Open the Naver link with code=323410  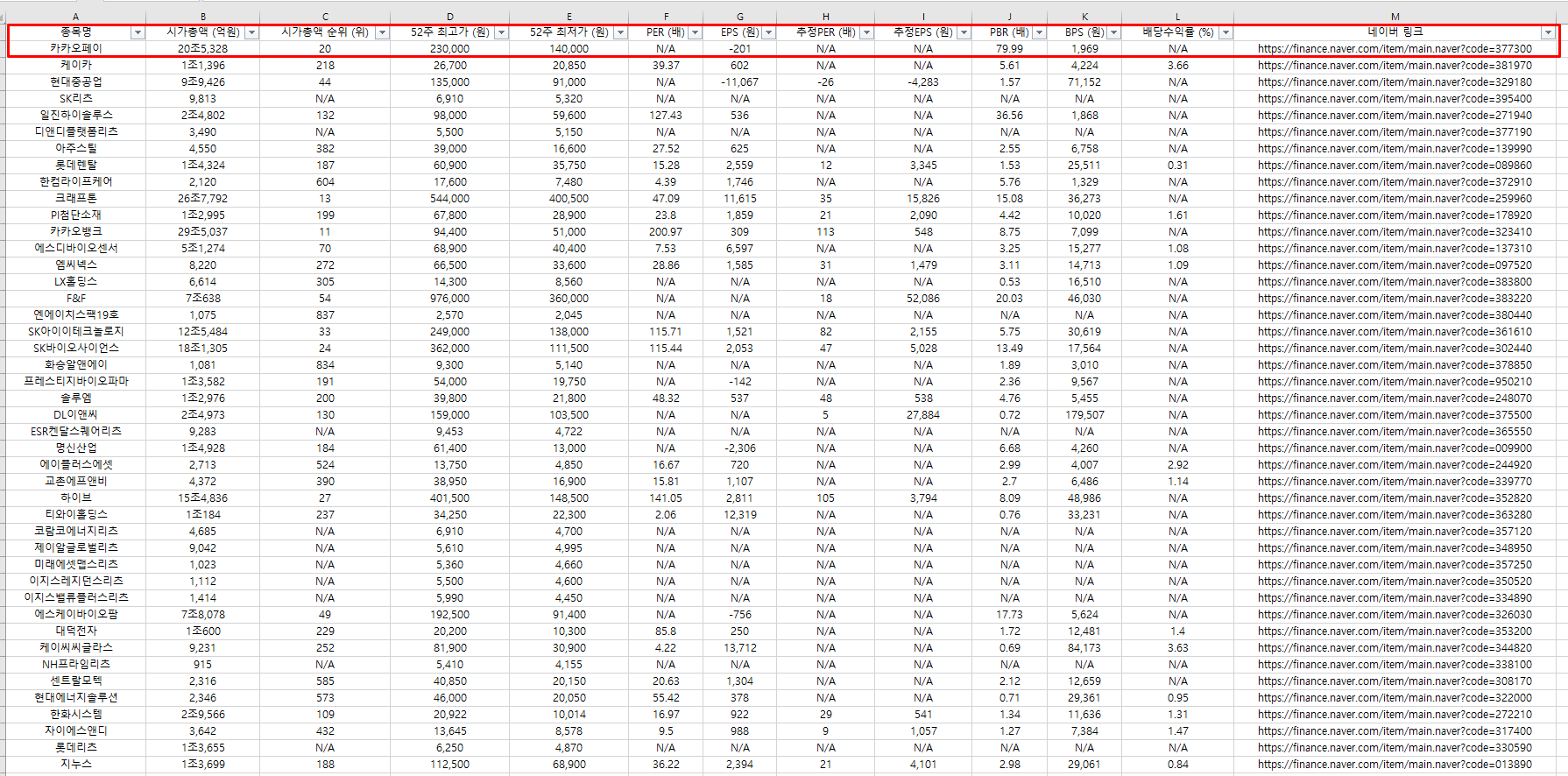click(x=1395, y=232)
